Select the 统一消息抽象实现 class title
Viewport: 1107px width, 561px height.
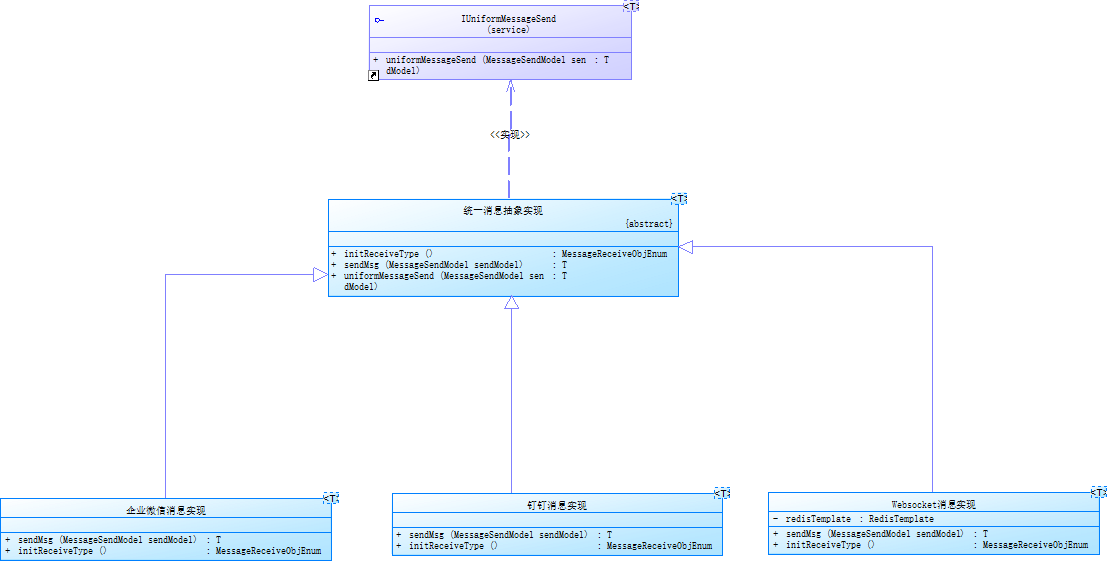[x=503, y=211]
